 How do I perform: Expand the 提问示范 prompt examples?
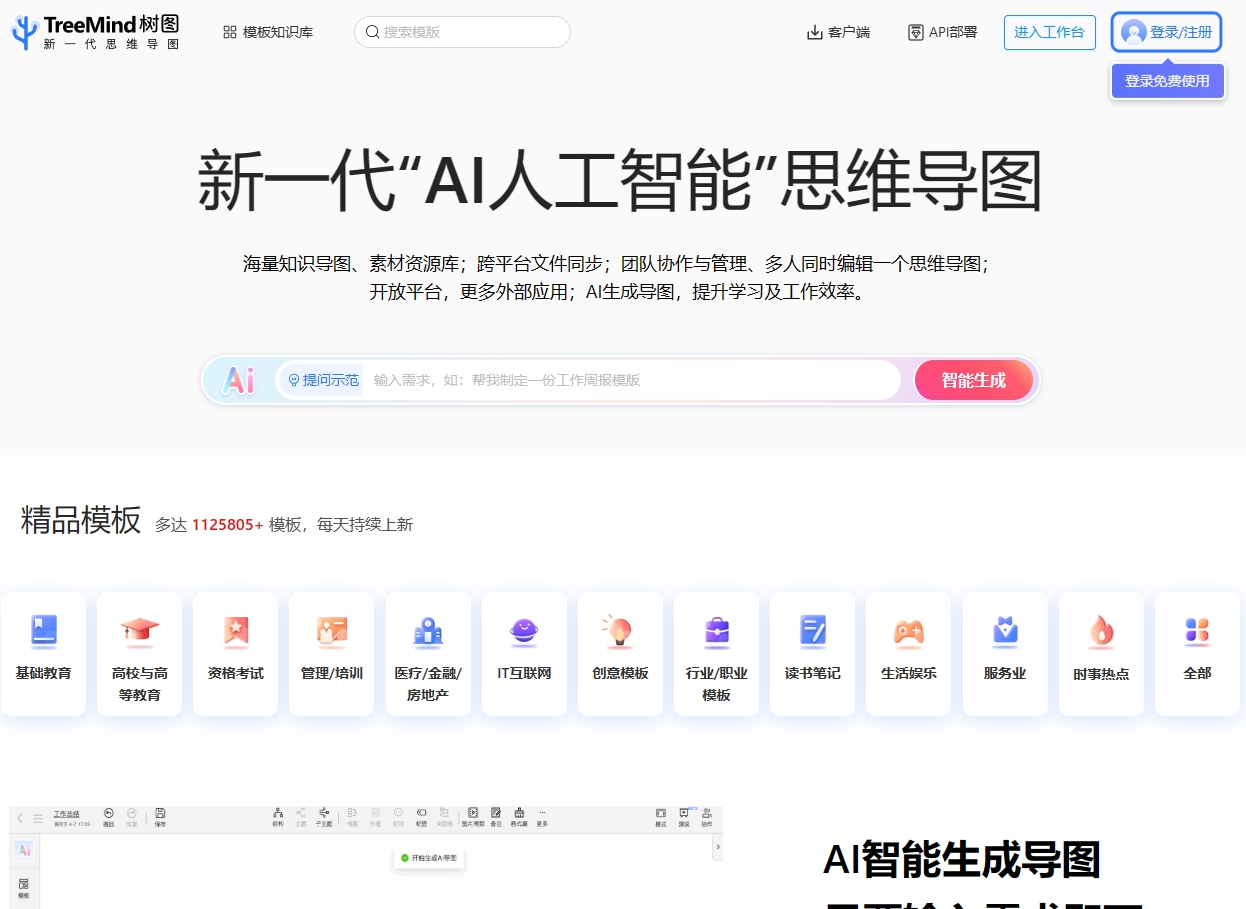point(323,380)
